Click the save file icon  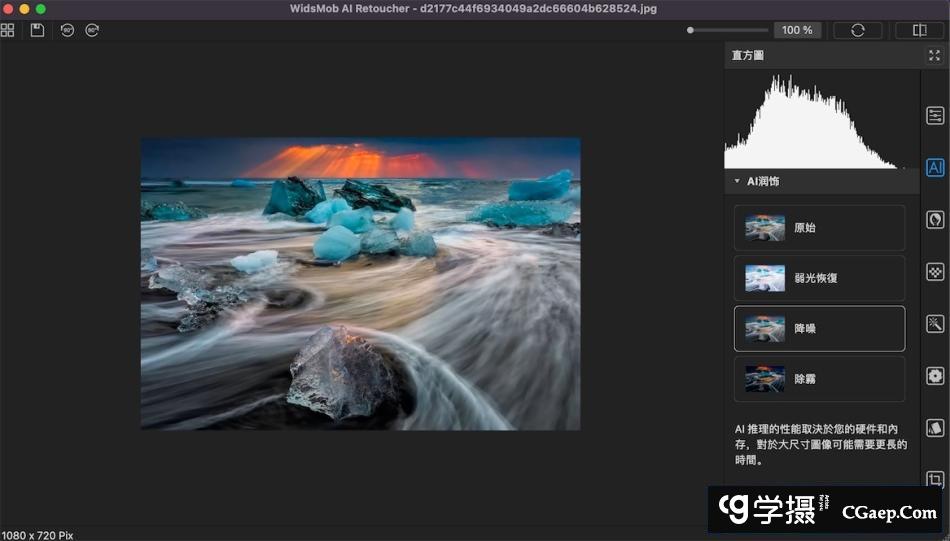tap(37, 30)
